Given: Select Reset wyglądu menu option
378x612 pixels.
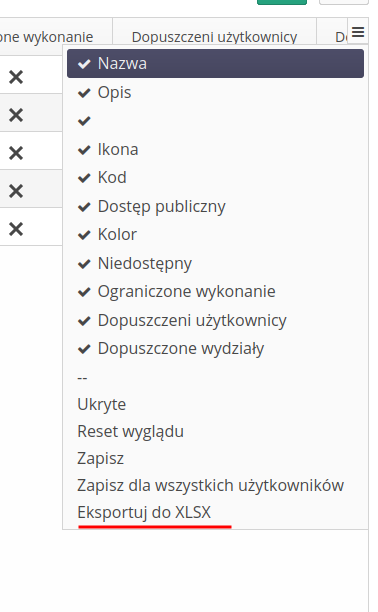Looking at the screenshot, I should [130, 432].
